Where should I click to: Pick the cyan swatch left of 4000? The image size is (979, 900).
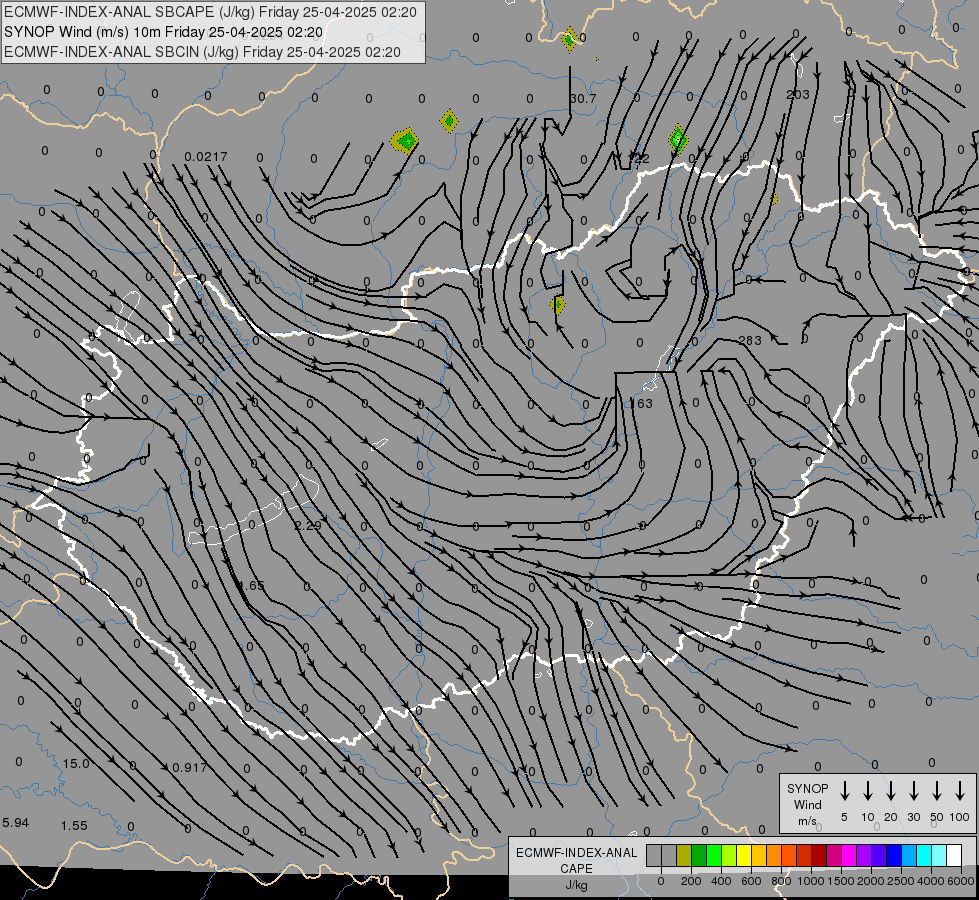pos(925,856)
